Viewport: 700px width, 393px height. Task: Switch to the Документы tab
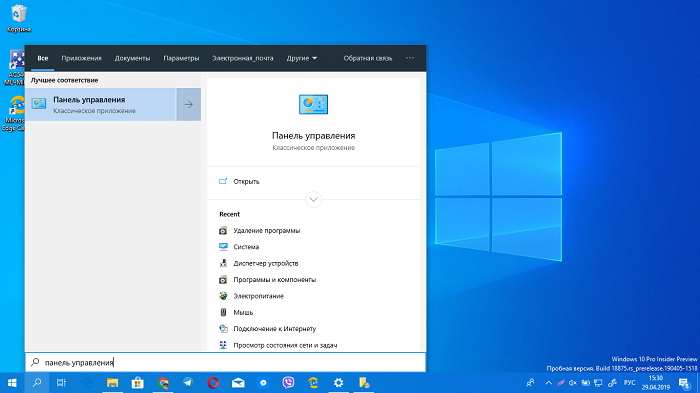(x=132, y=58)
